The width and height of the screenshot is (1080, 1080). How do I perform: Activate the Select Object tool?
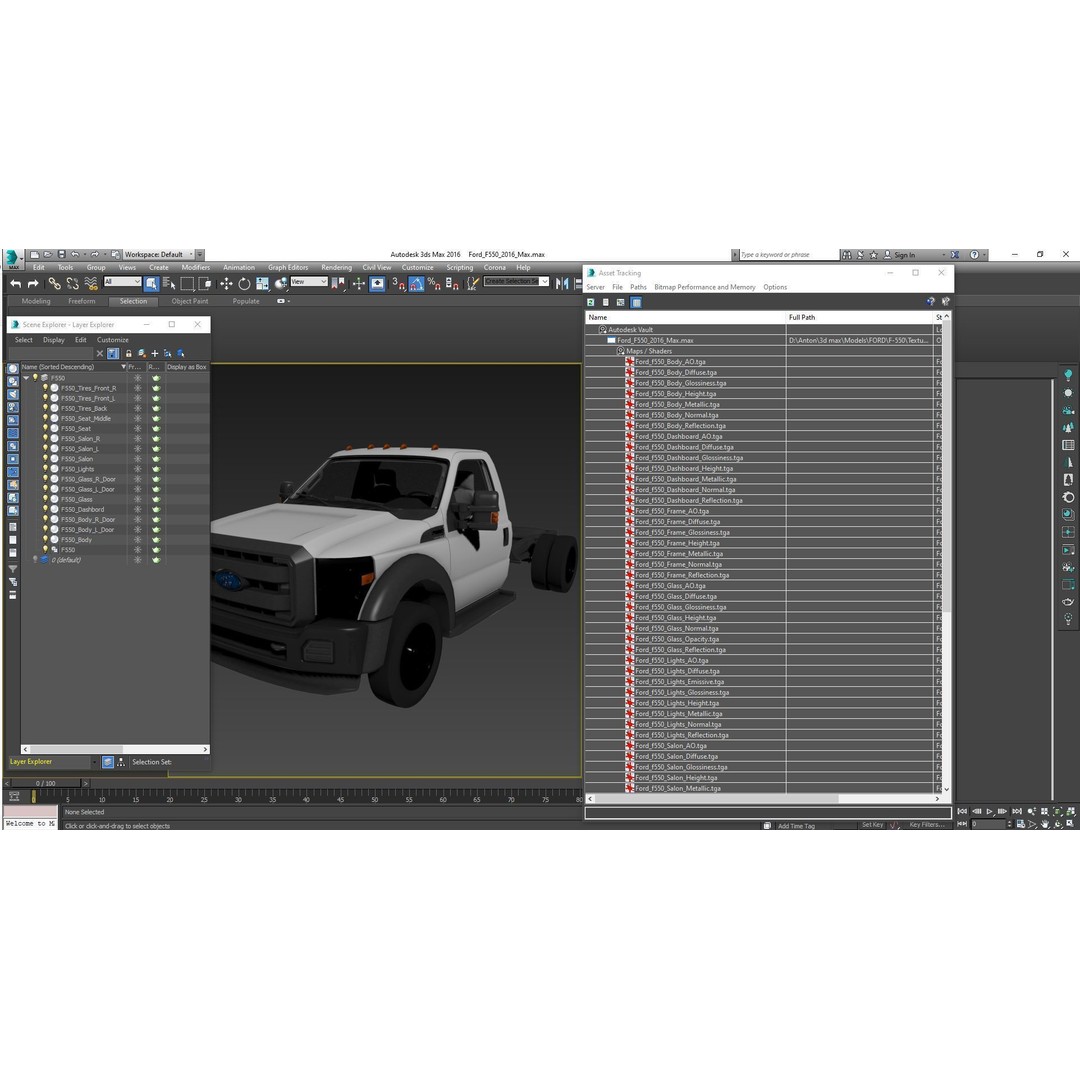coord(152,284)
